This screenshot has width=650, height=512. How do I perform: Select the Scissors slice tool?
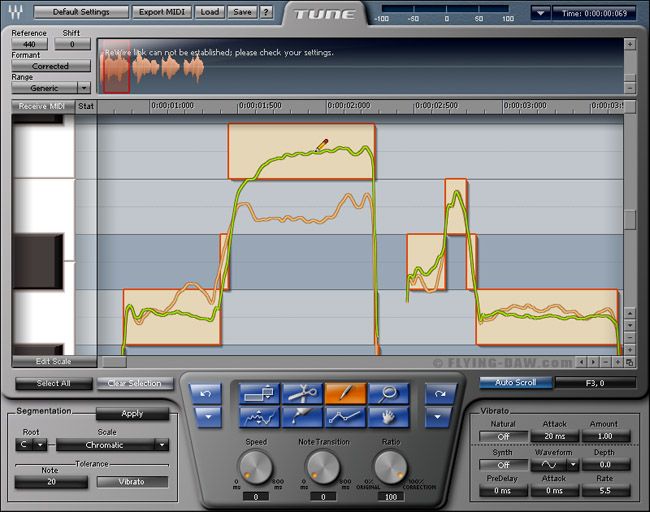(302, 393)
